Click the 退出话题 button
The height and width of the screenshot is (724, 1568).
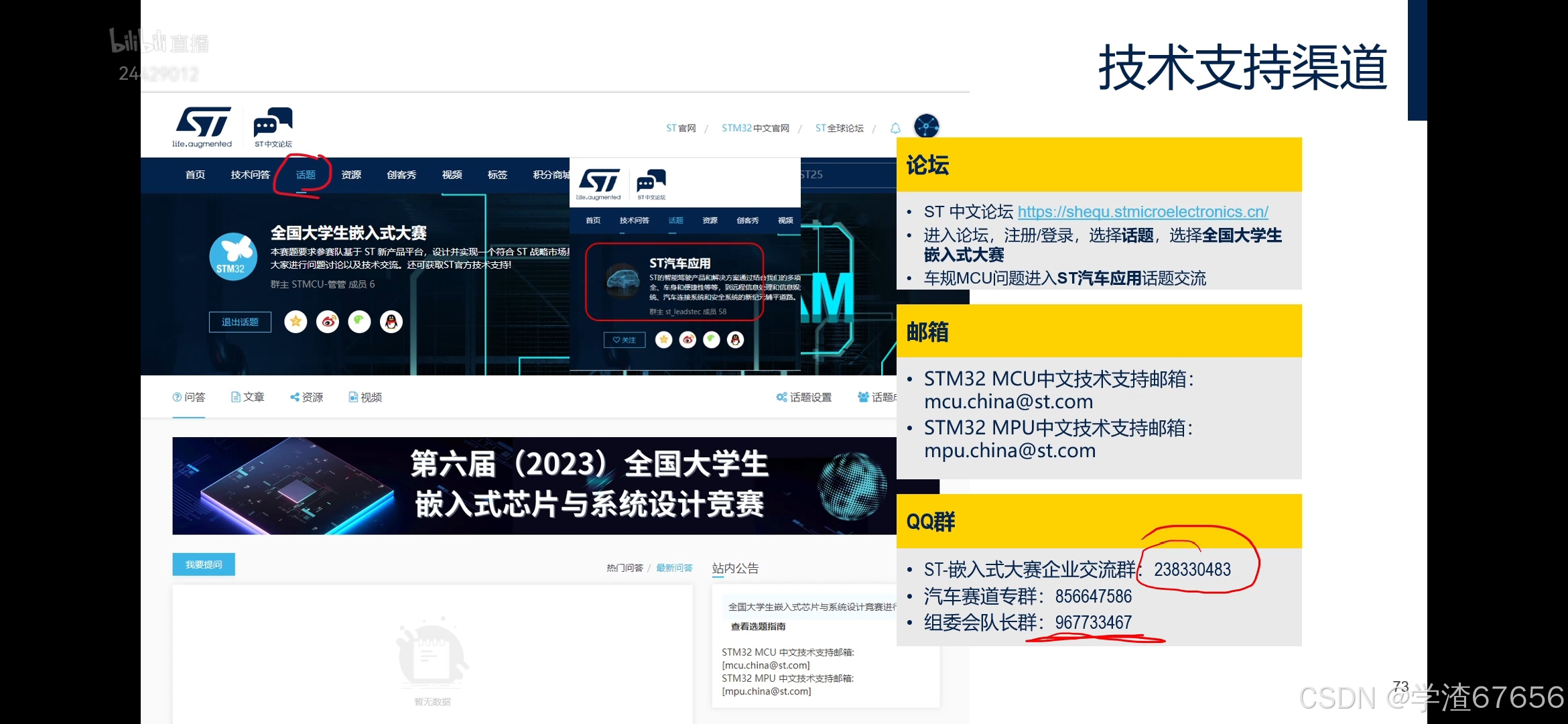pyautogui.click(x=240, y=322)
